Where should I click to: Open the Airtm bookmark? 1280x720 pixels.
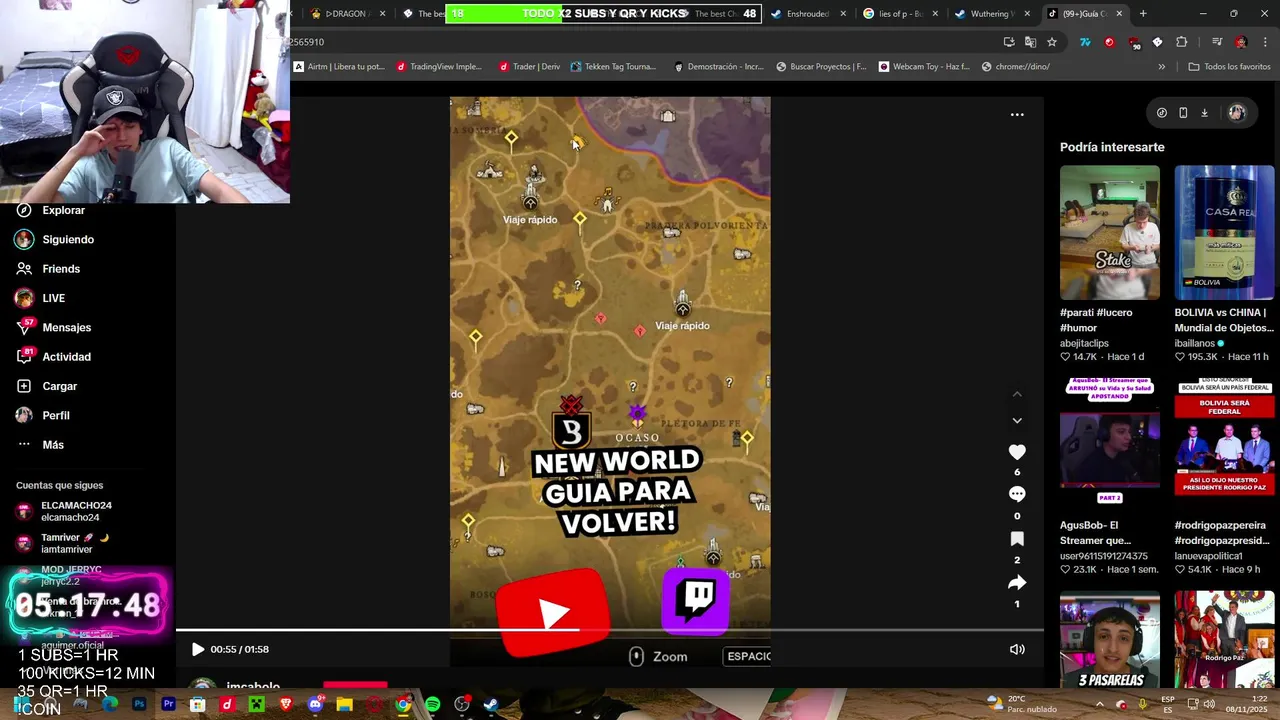click(x=339, y=67)
